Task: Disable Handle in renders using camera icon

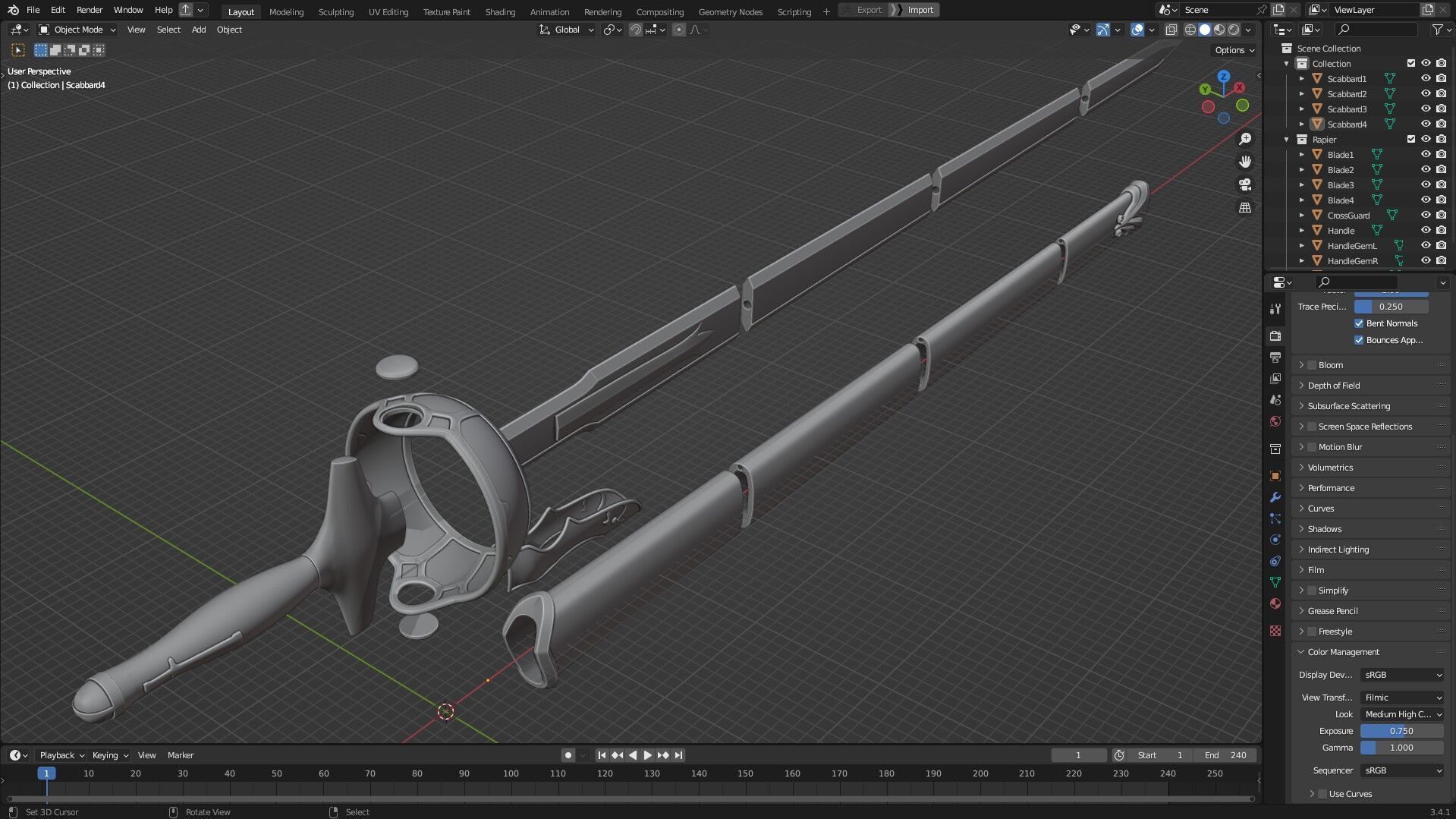Action: pos(1441,230)
